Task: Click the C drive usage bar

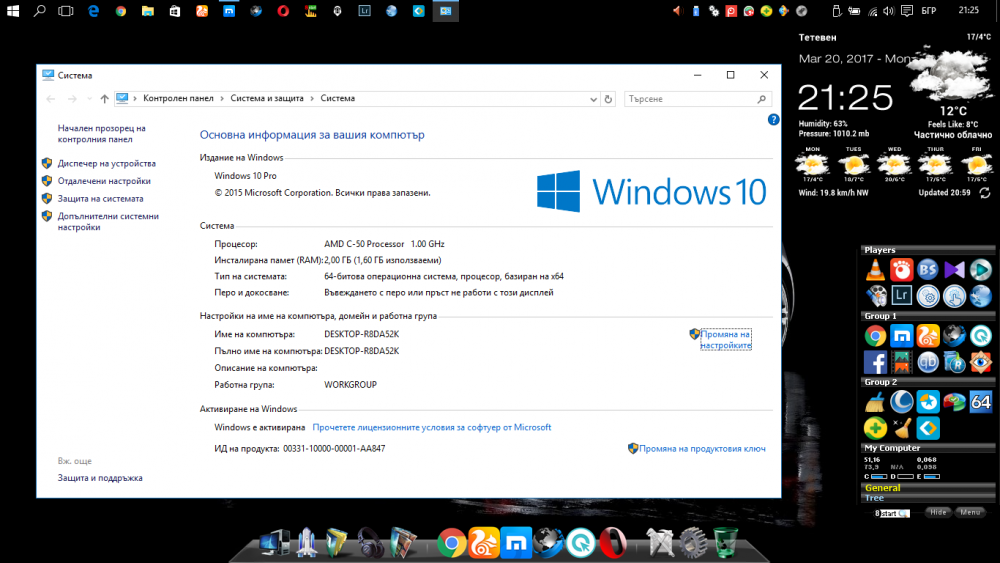Action: tap(879, 476)
